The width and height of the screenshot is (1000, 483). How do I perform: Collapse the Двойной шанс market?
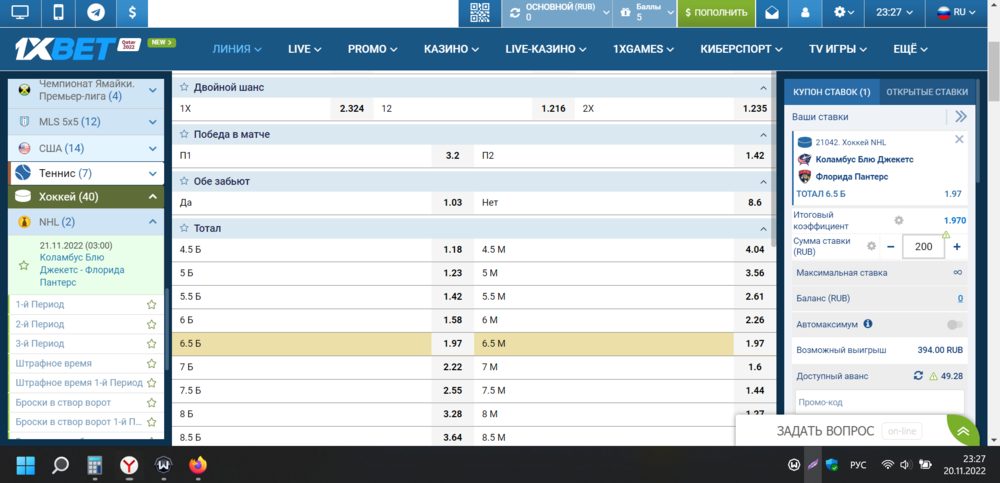(x=763, y=88)
